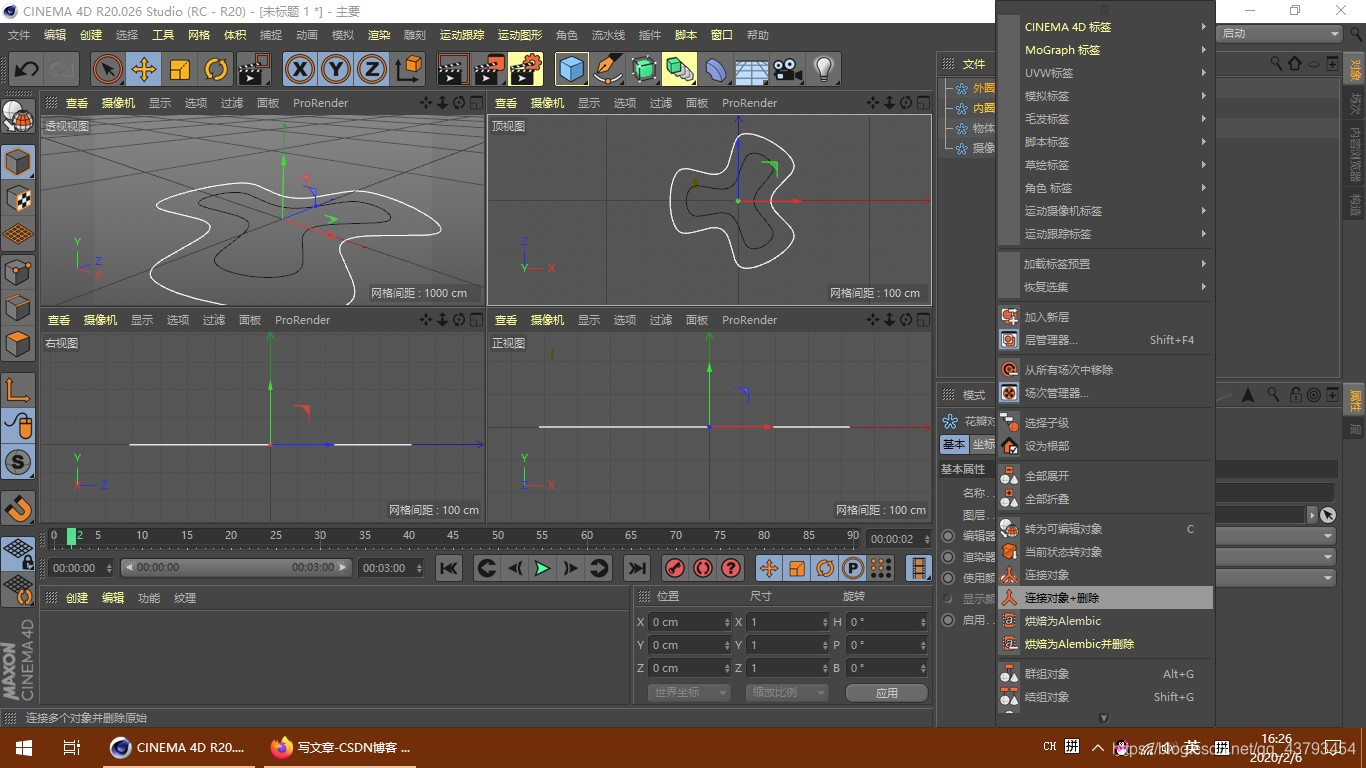Open 纹理 menu in material manager
Screen dimensions: 1366x768
point(185,598)
